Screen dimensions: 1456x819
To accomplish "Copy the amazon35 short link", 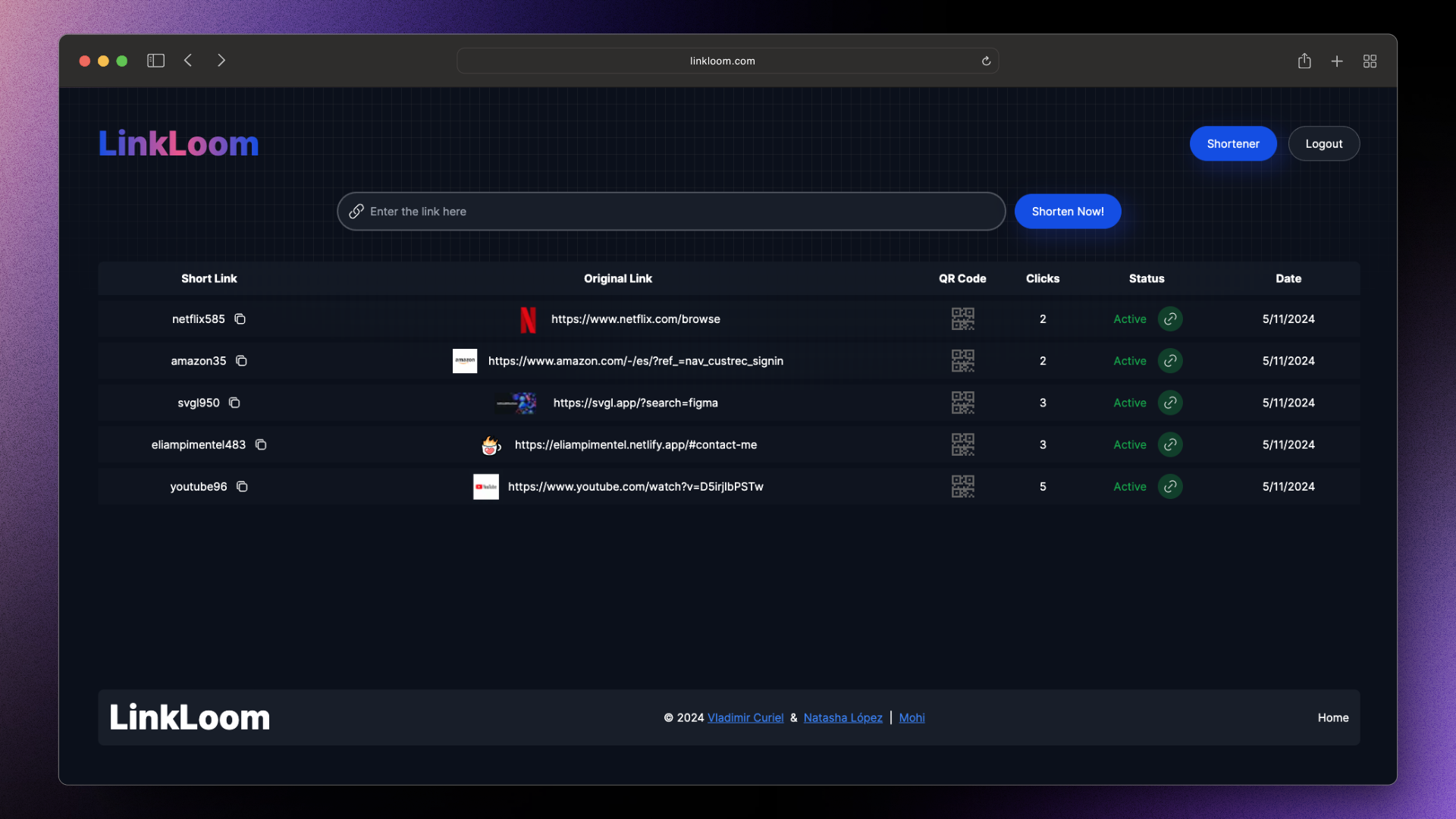I will click(241, 361).
